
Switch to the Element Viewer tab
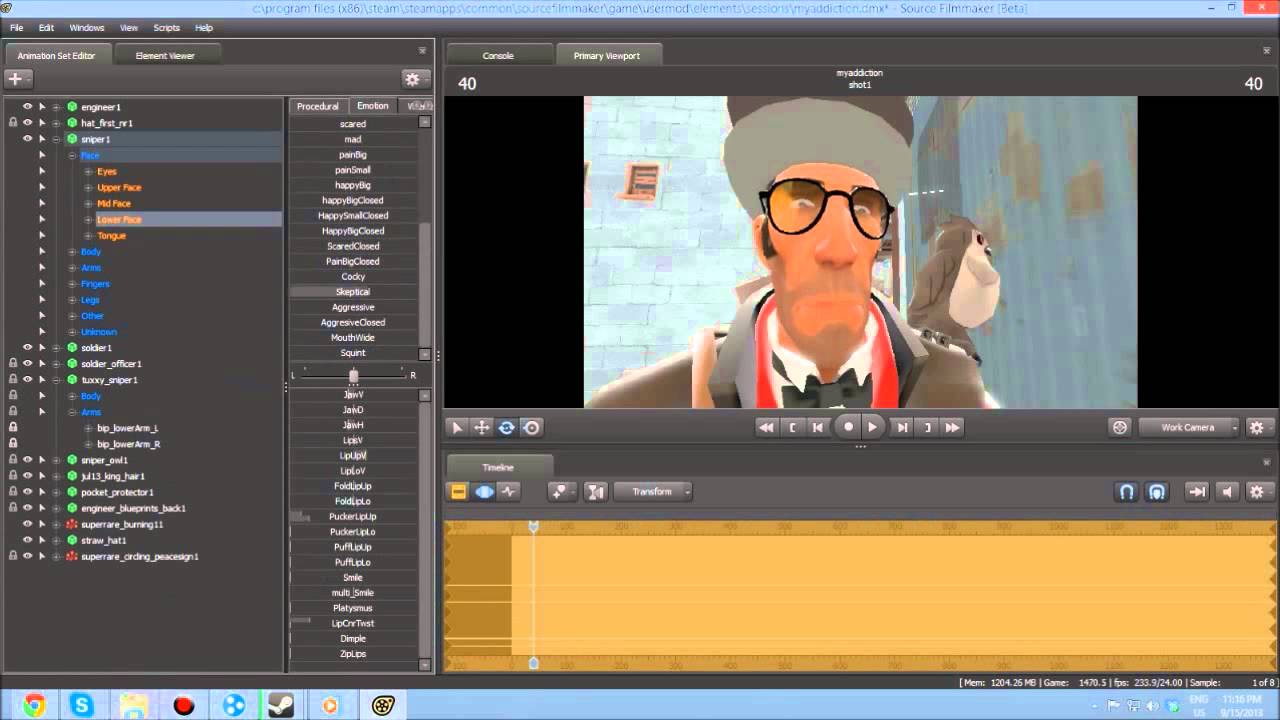point(165,56)
